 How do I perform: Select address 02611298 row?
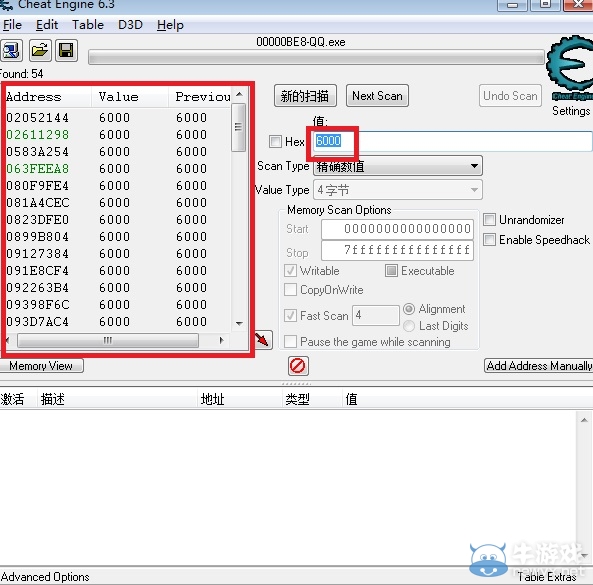click(117, 135)
